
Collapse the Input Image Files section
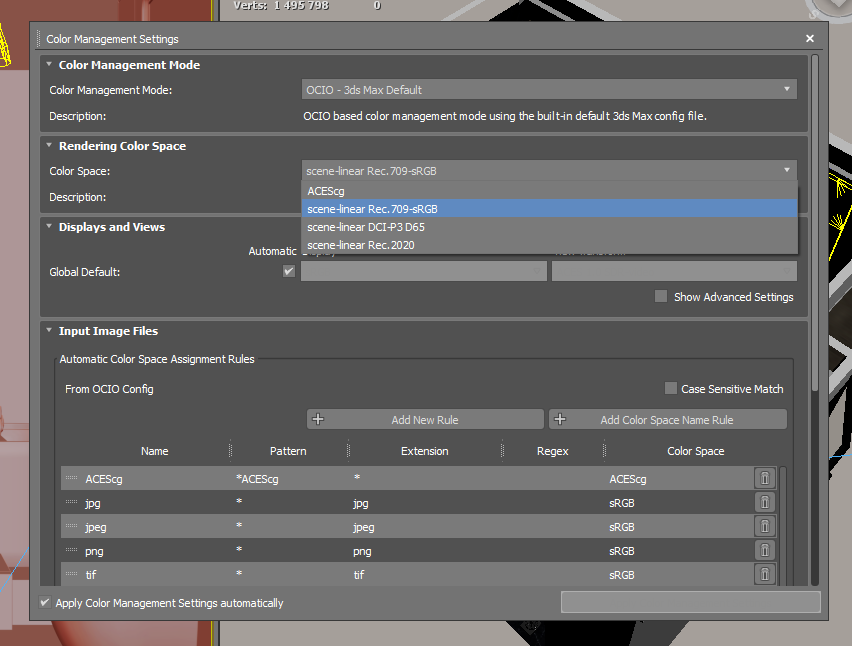pos(49,330)
